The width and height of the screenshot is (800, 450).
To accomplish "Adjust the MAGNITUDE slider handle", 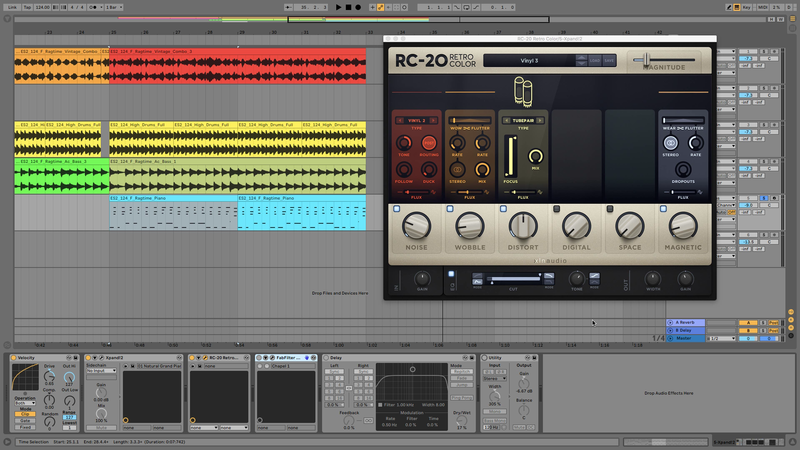I will click(x=646, y=60).
